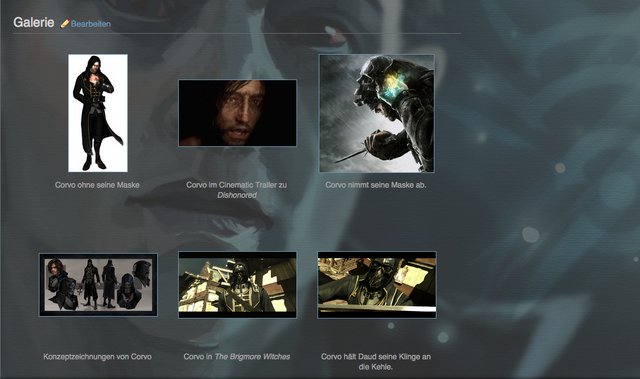Screen dimensions: 640x379
Task: Open the Corvo ohne seine Maske image
Action: (98, 113)
